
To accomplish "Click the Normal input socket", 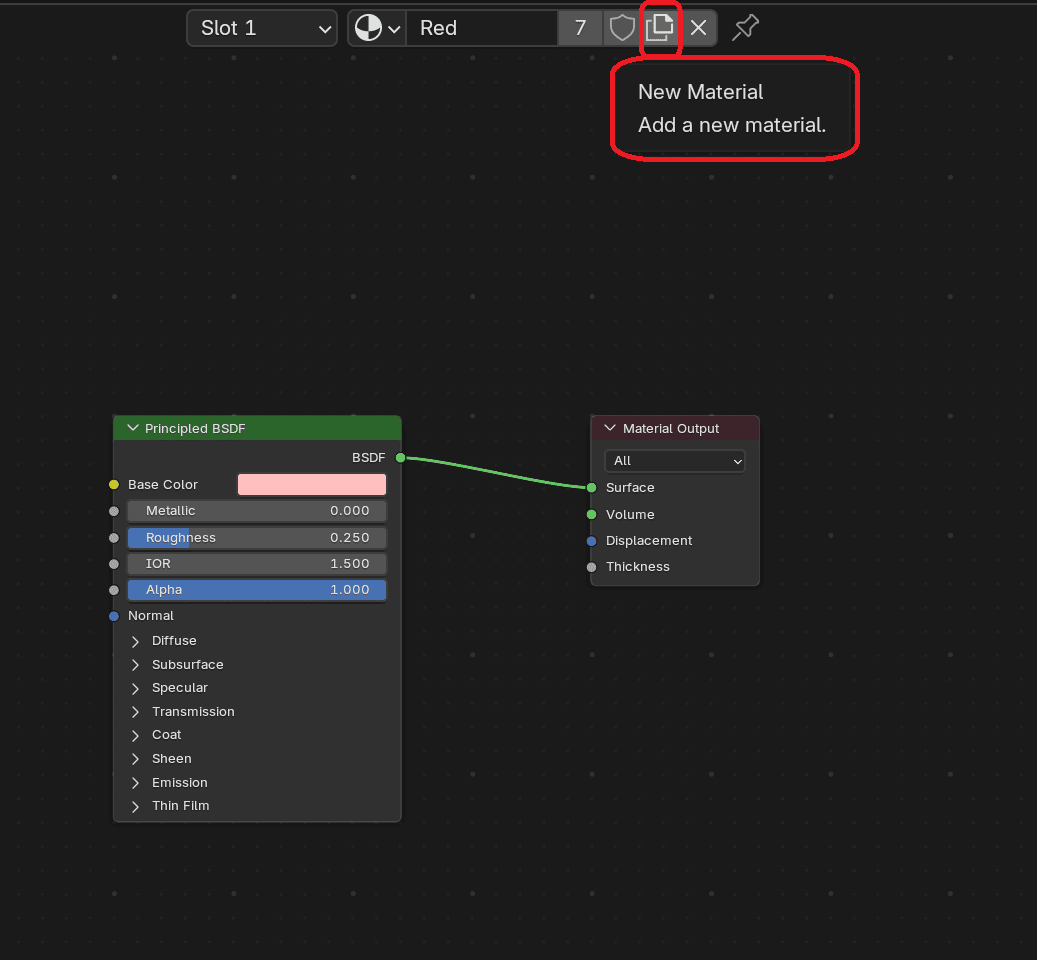I will 114,616.
